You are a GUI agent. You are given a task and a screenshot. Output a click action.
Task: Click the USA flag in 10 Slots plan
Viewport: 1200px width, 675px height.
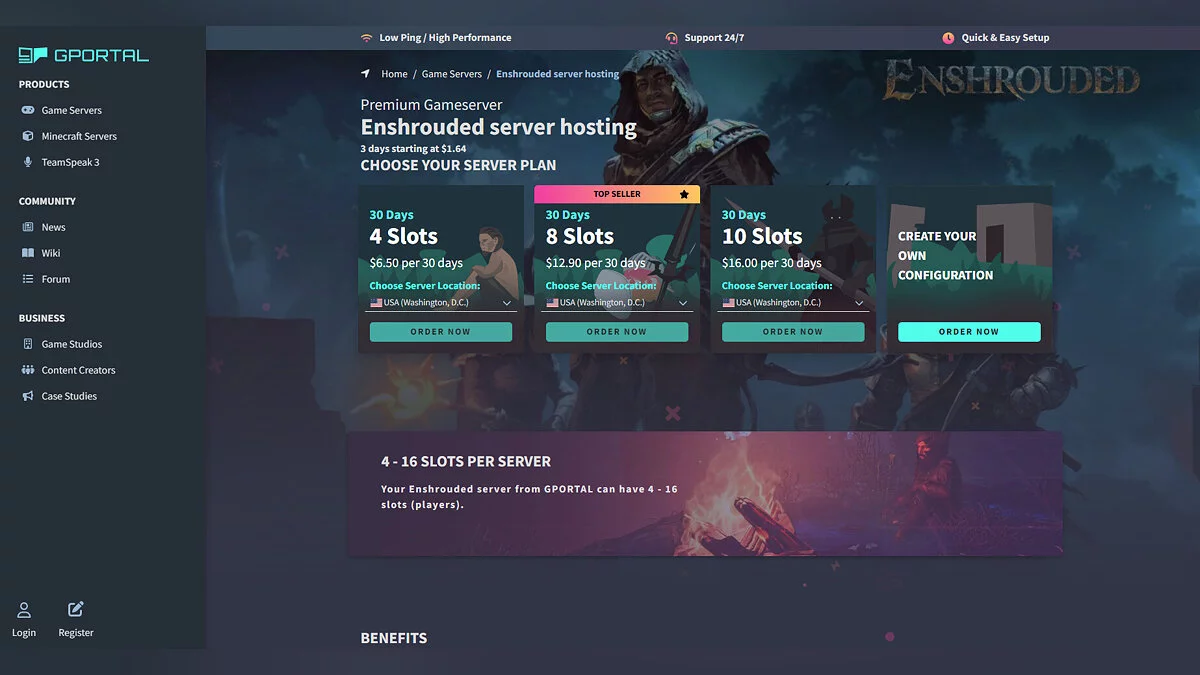[728, 302]
